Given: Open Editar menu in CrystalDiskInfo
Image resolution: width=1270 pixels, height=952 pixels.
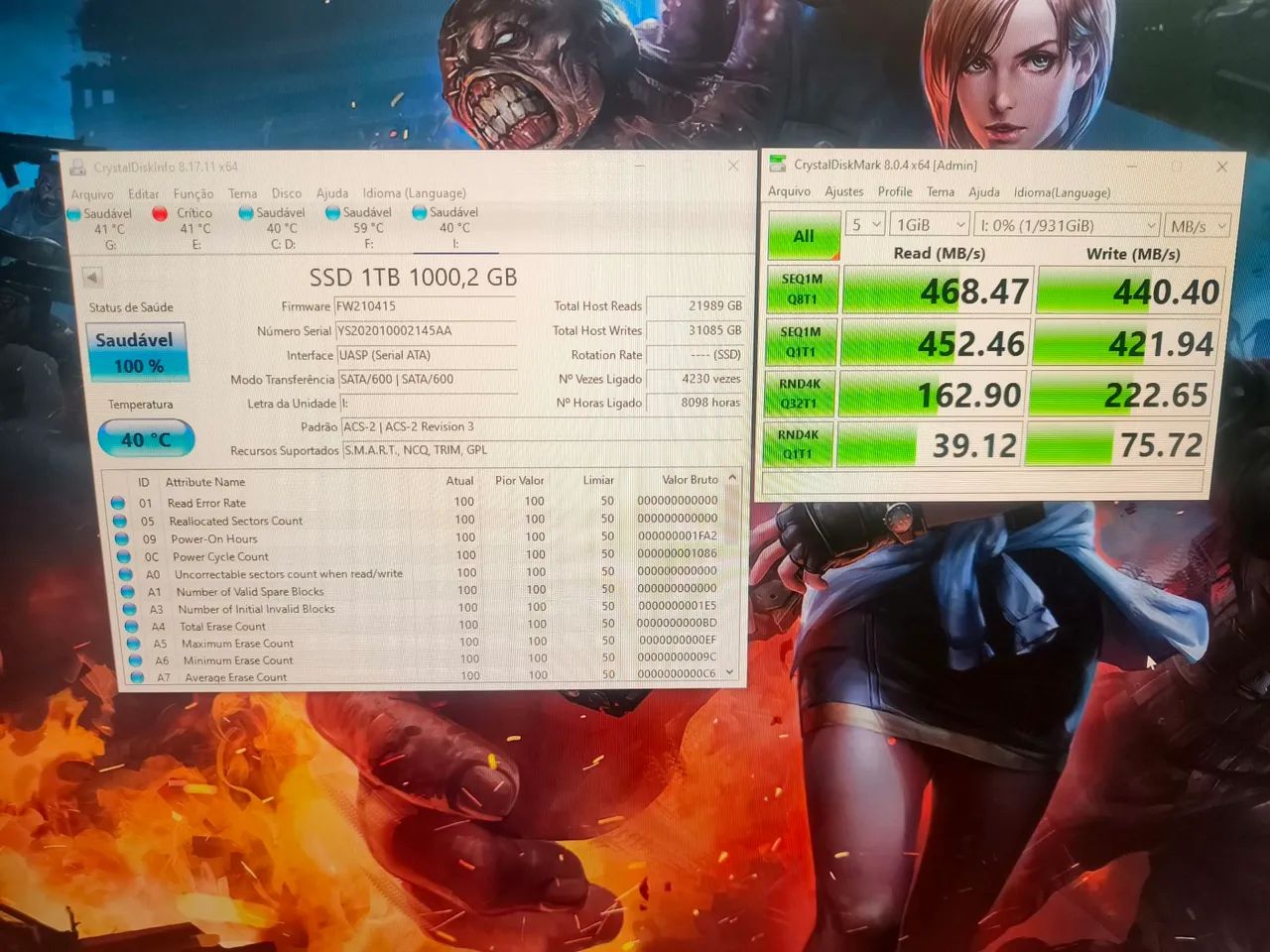Looking at the screenshot, I should [143, 194].
